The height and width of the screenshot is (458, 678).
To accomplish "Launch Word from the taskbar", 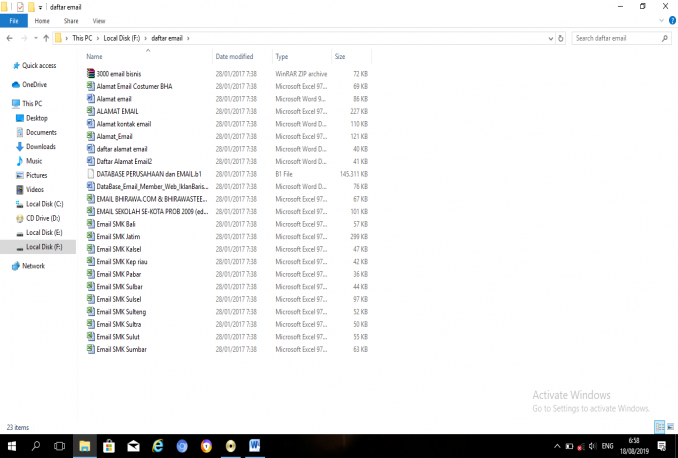I will coord(255,446).
